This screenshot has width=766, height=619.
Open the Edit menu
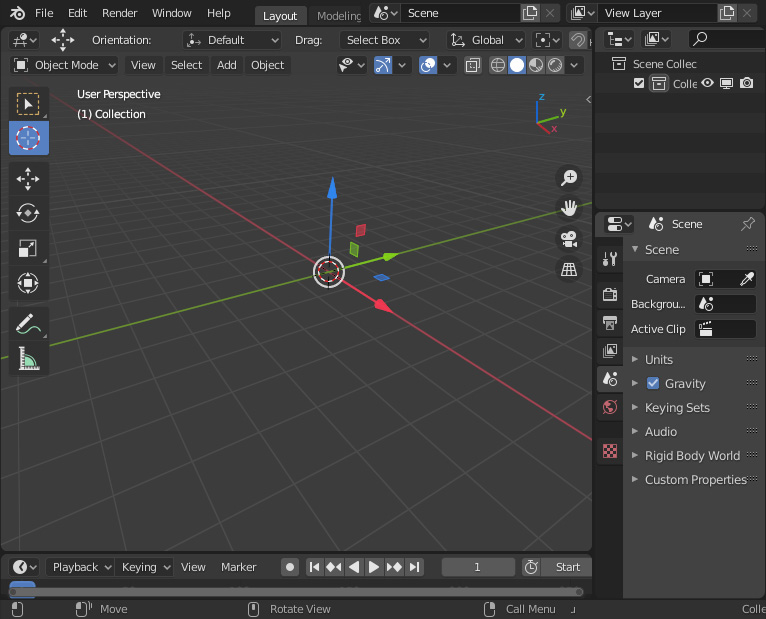click(77, 13)
